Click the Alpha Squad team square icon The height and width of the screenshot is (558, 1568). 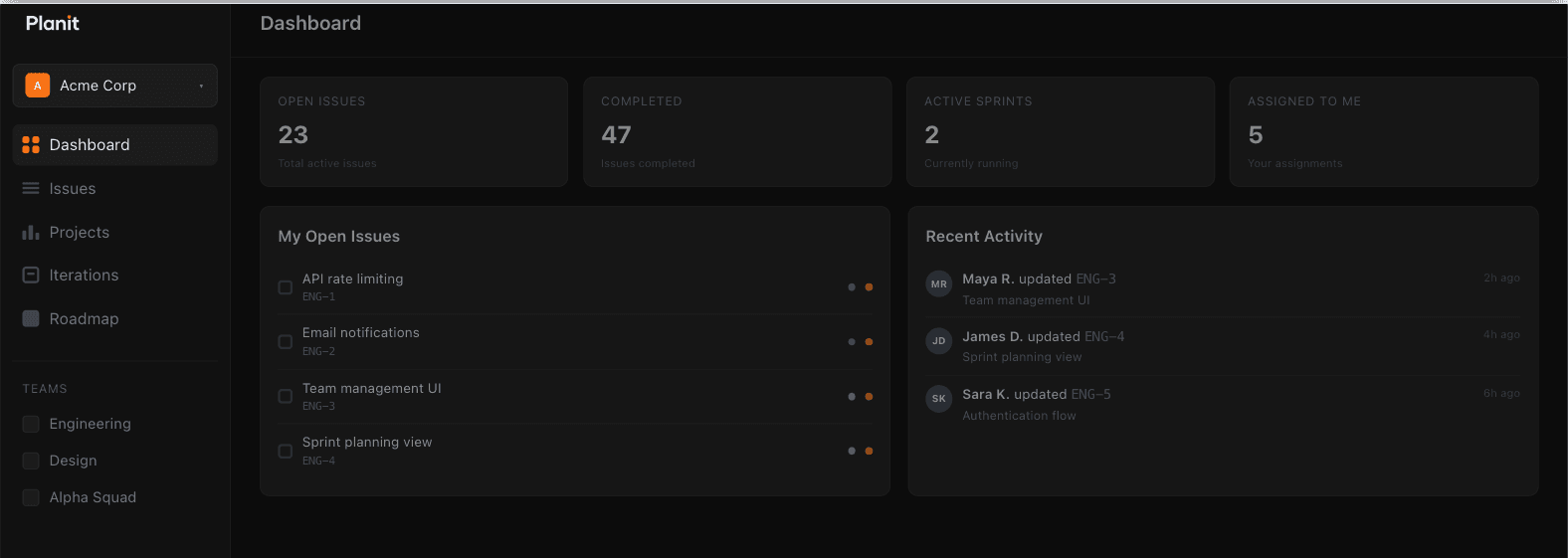[31, 497]
